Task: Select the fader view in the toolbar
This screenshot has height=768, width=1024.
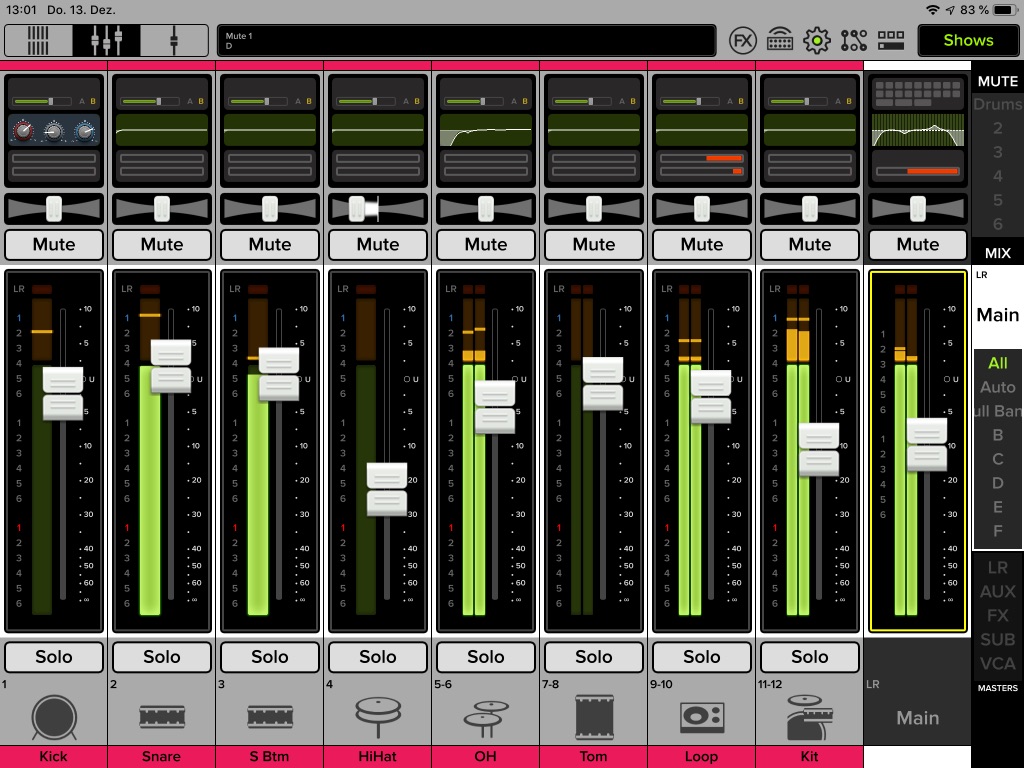Action: click(x=105, y=40)
